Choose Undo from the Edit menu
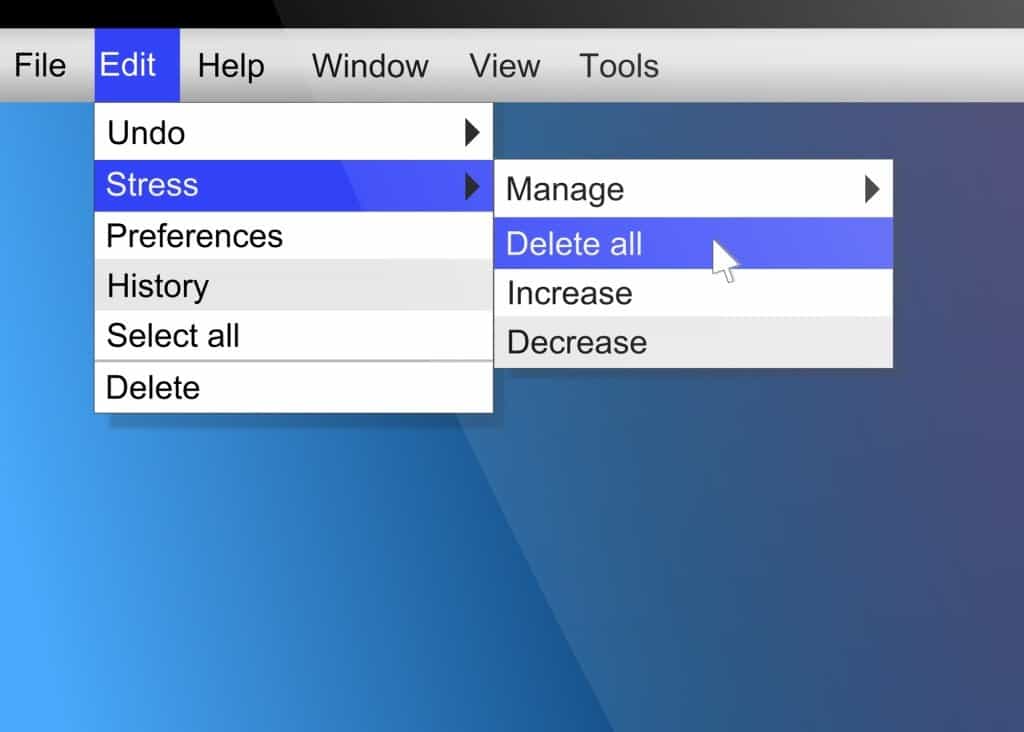 coord(146,132)
